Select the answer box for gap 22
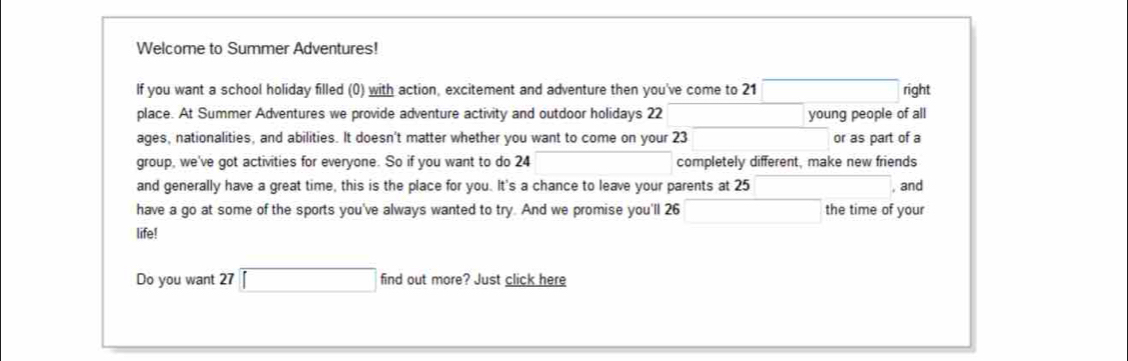 (x=735, y=115)
